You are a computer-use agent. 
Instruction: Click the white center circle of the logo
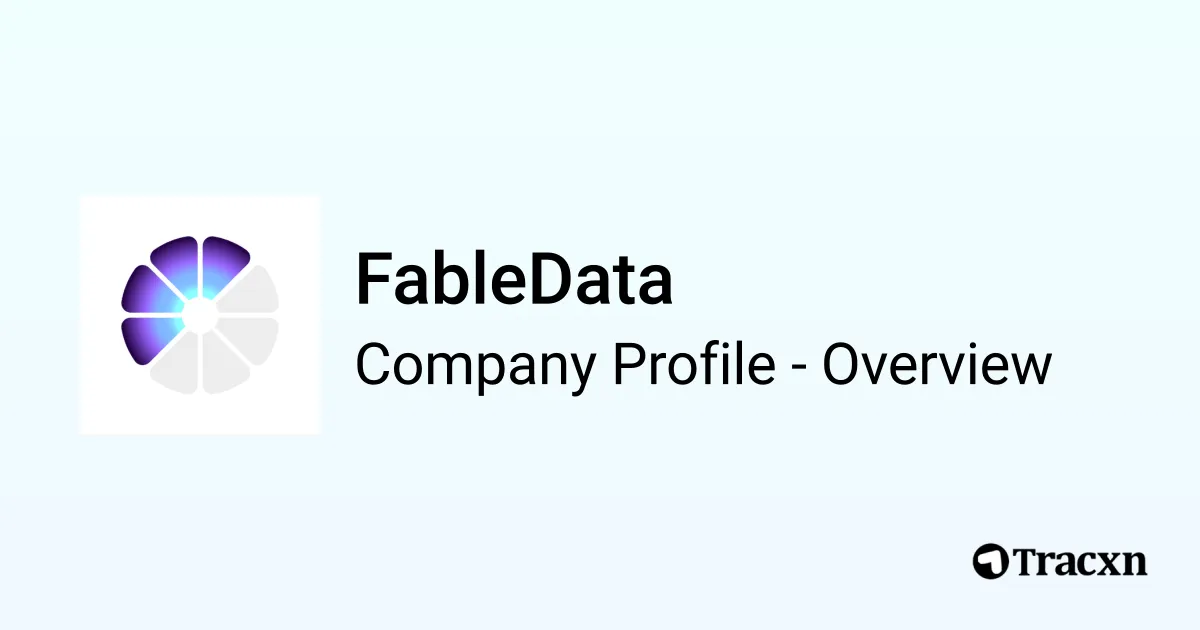(x=200, y=315)
